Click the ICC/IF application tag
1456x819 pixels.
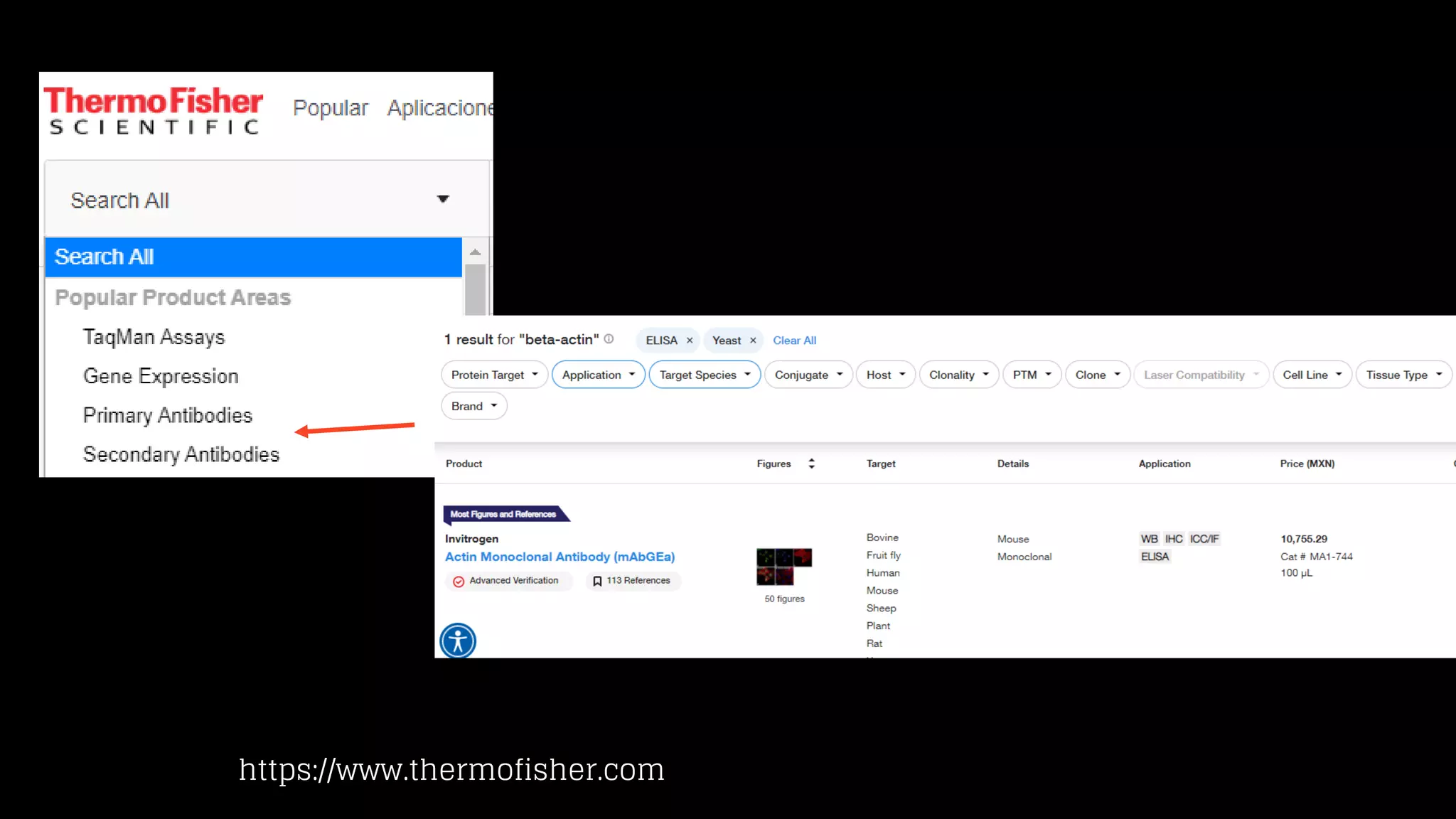point(1204,539)
